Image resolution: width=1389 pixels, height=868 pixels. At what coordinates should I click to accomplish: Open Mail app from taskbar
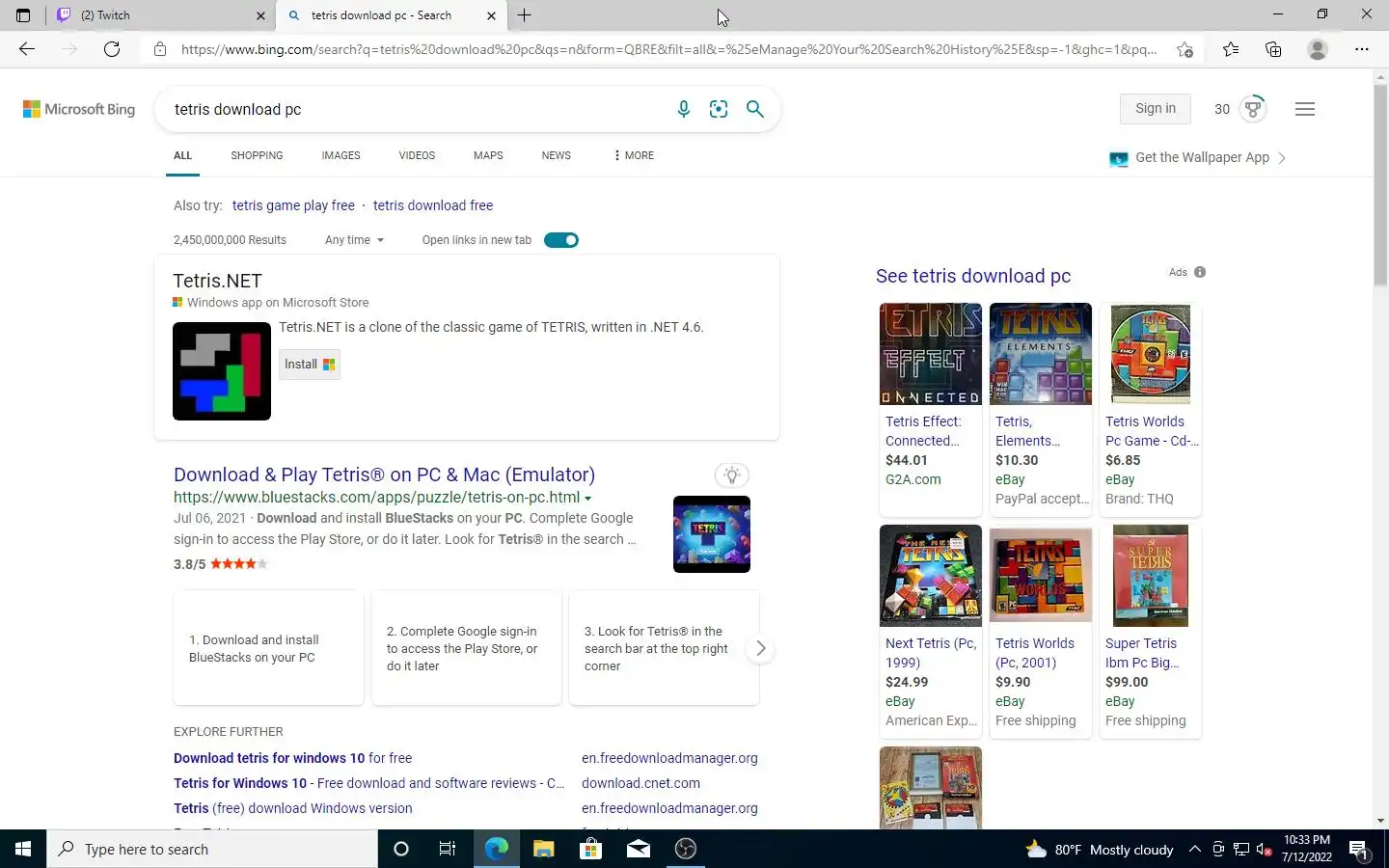click(x=639, y=849)
